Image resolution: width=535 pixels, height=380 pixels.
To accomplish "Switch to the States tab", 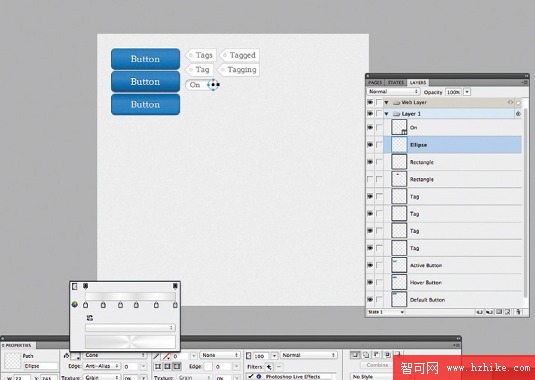I will point(396,83).
